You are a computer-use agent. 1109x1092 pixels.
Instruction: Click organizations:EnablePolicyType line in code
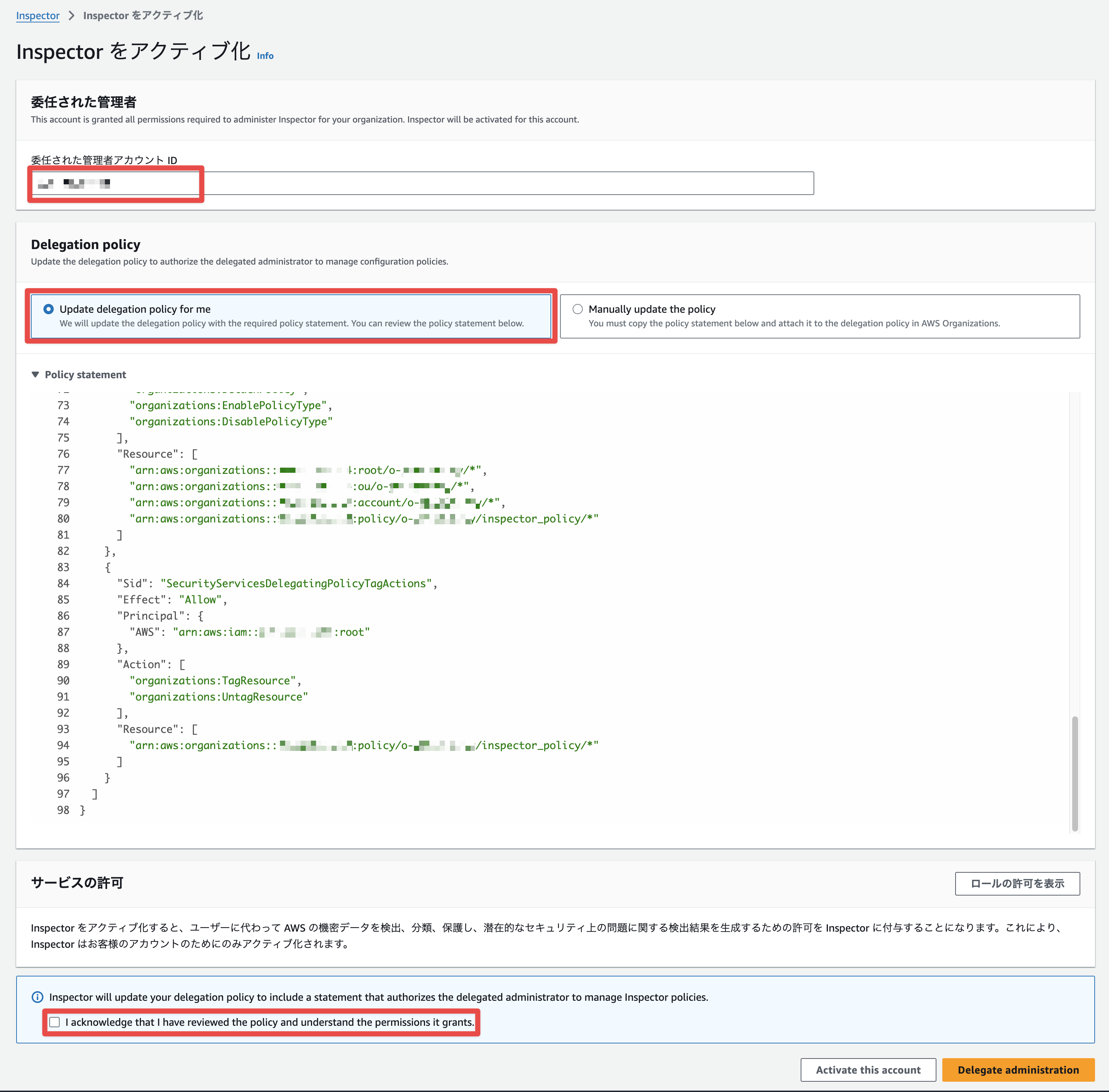228,405
